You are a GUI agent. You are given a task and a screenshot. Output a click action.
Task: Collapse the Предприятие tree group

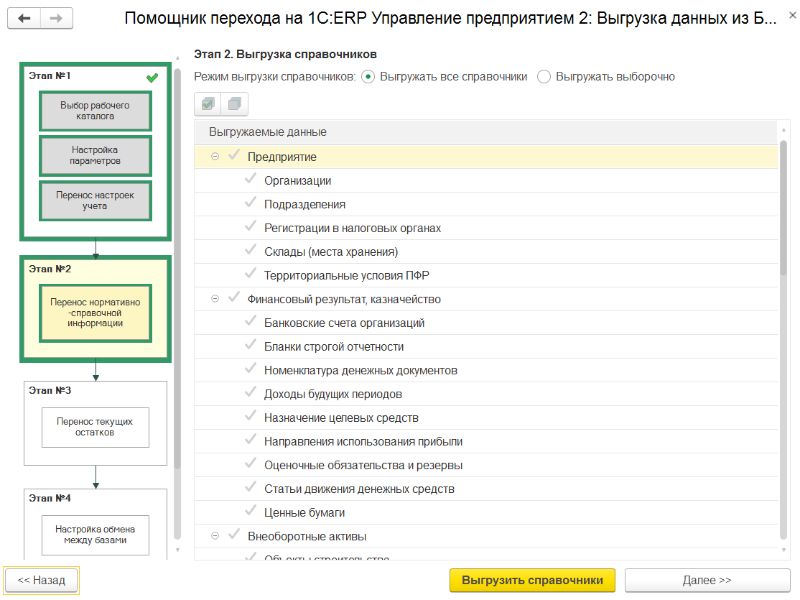(x=215, y=157)
